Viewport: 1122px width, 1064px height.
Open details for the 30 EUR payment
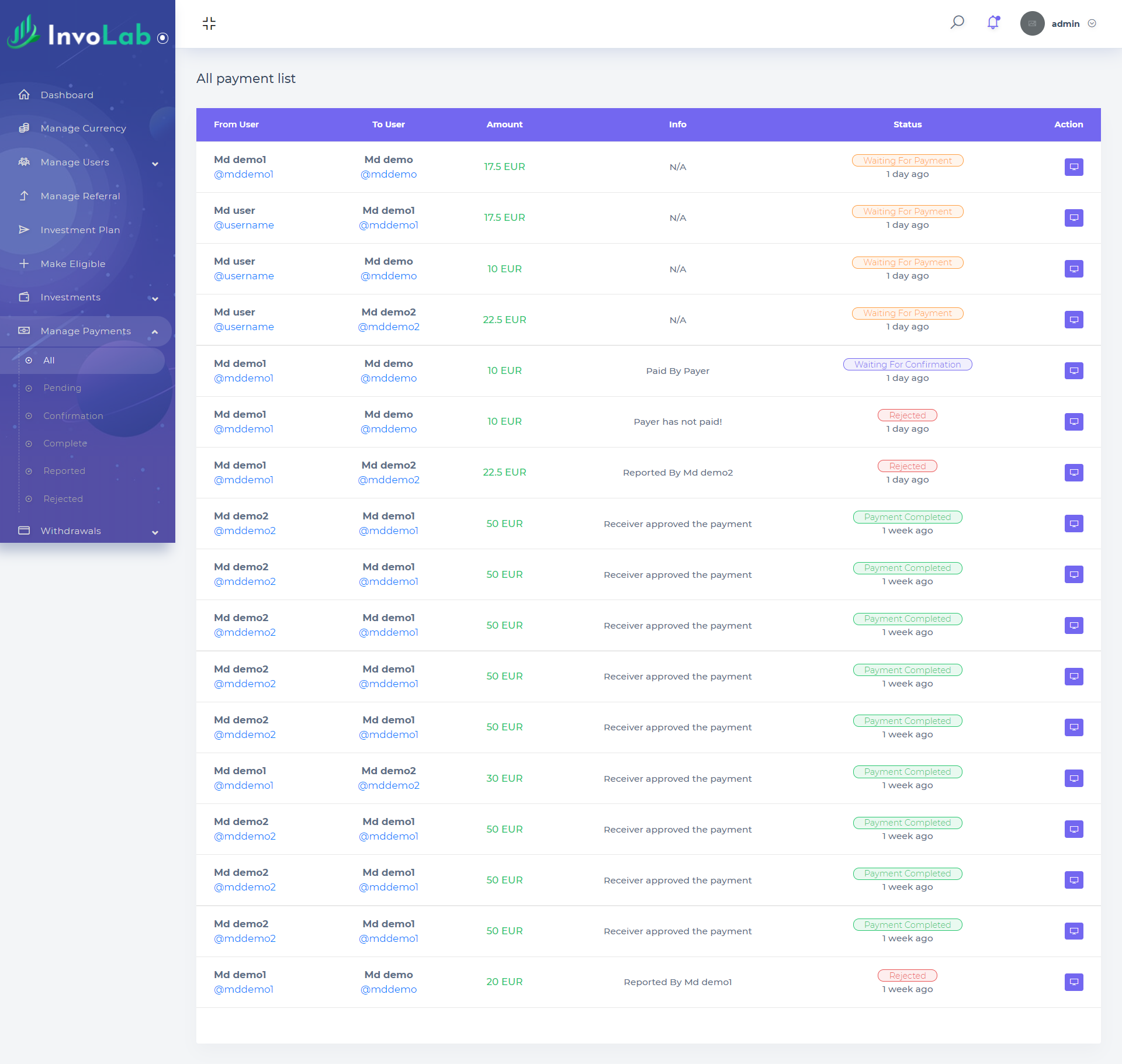point(1073,778)
